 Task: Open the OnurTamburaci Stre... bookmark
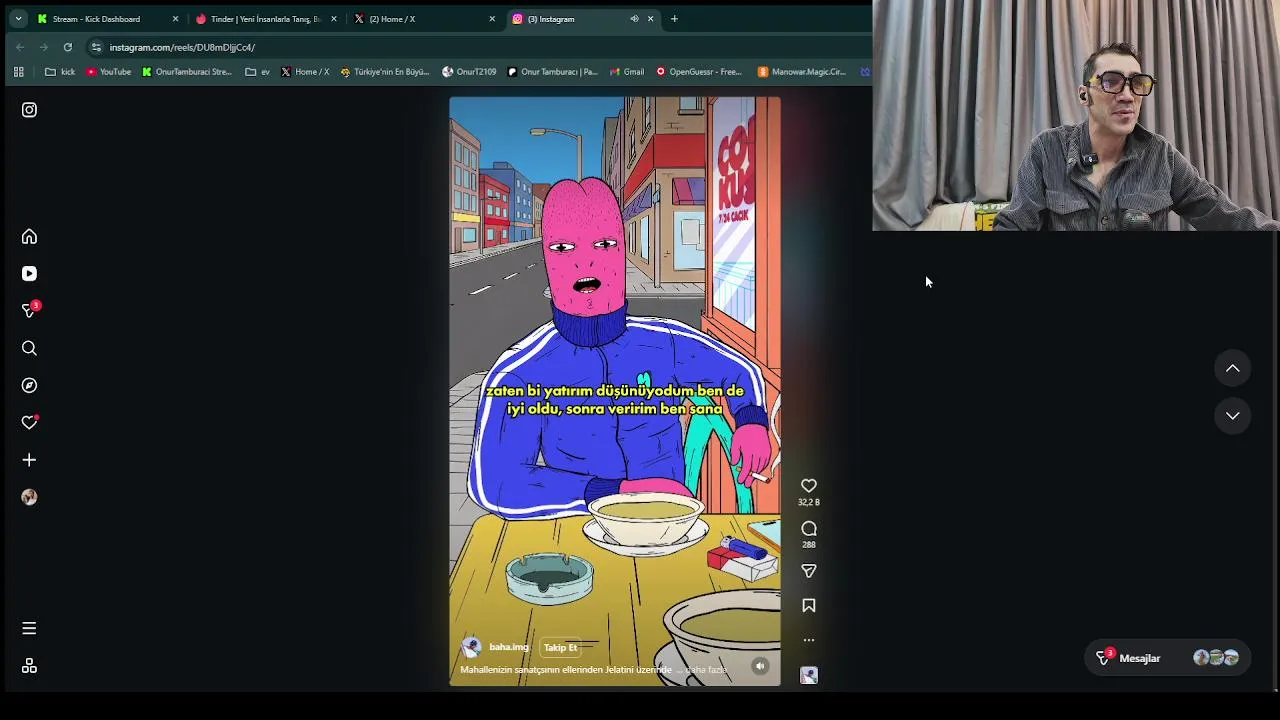(187, 72)
